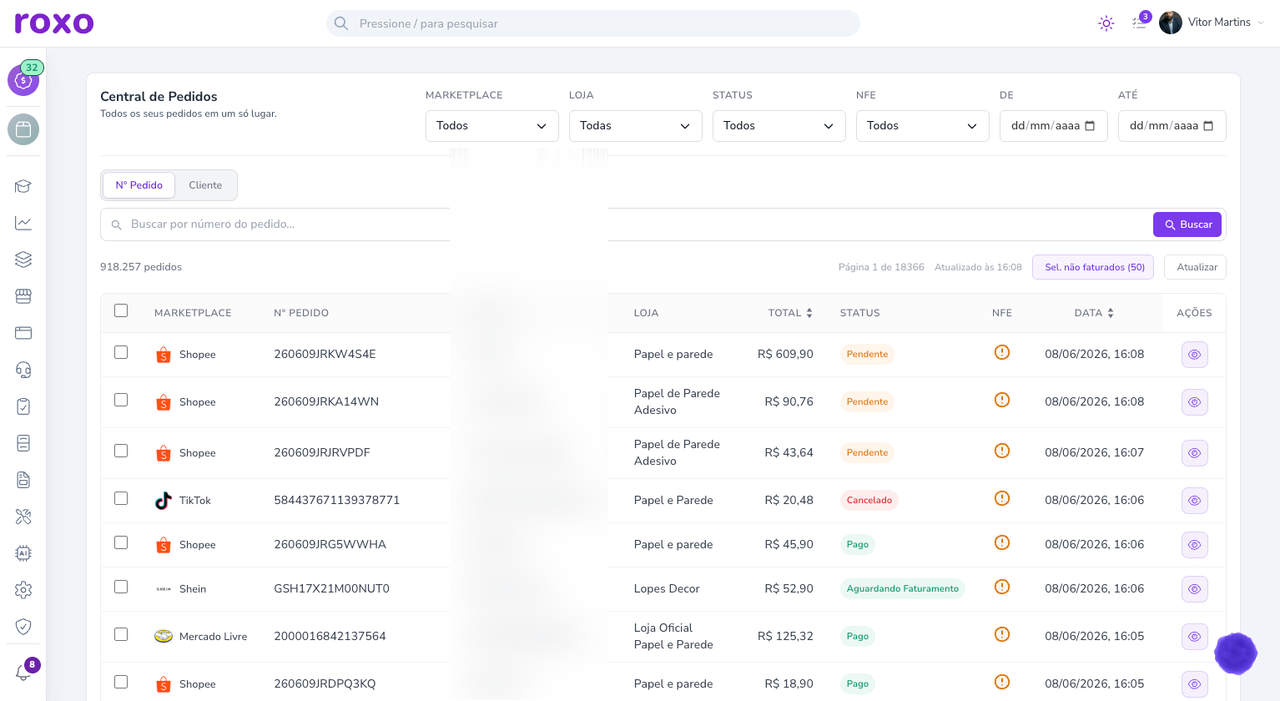Click the NFE warning icon for Shein order
Image resolution: width=1280 pixels, height=701 pixels.
1002,587
